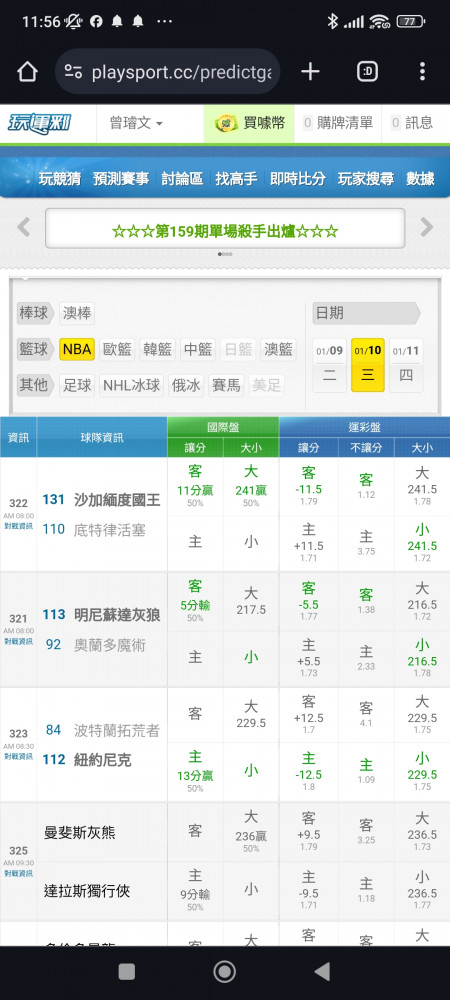
Task: Show next banner with right arrow
Action: (x=426, y=227)
